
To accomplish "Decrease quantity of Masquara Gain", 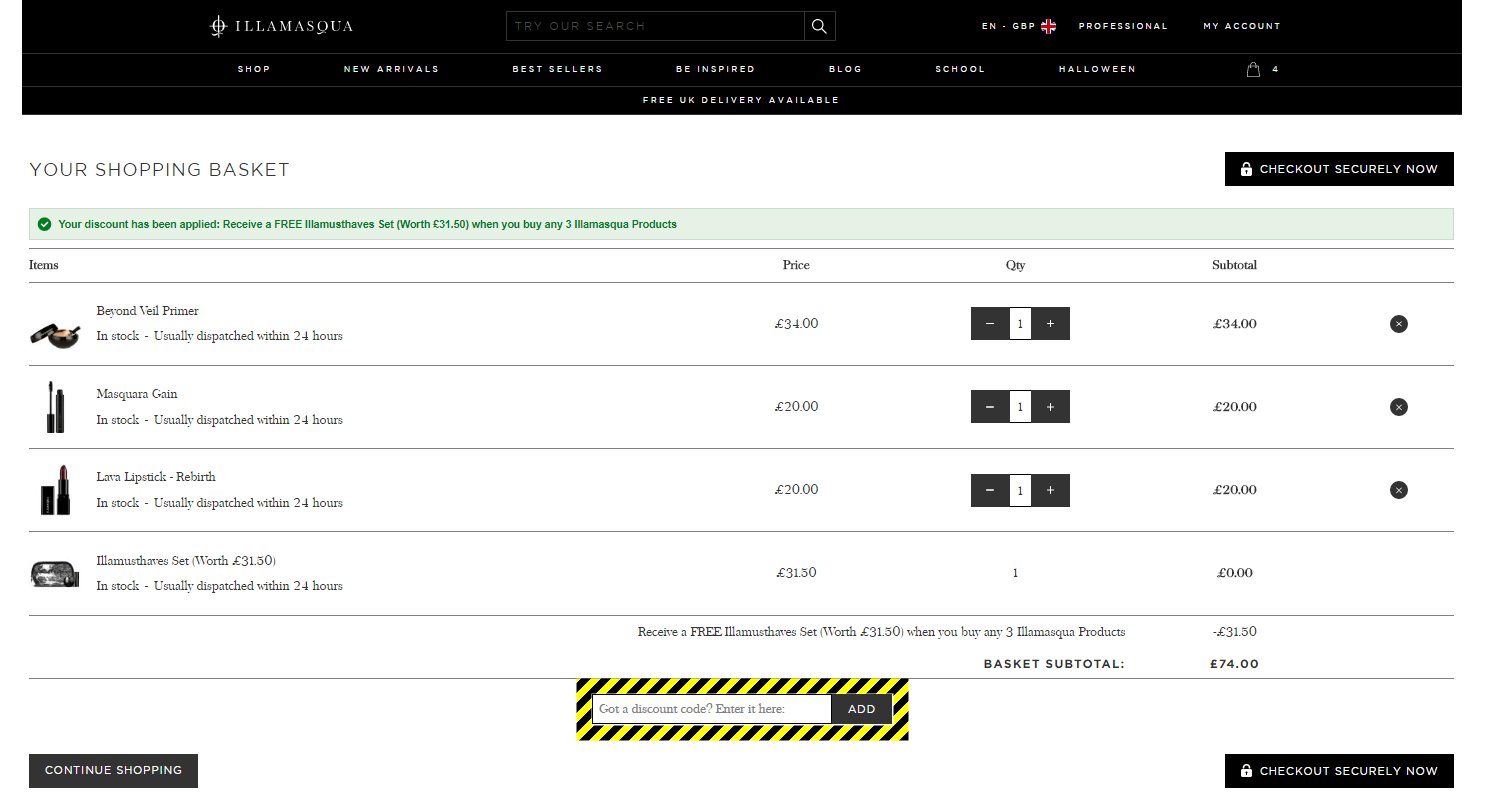I will [x=990, y=407].
